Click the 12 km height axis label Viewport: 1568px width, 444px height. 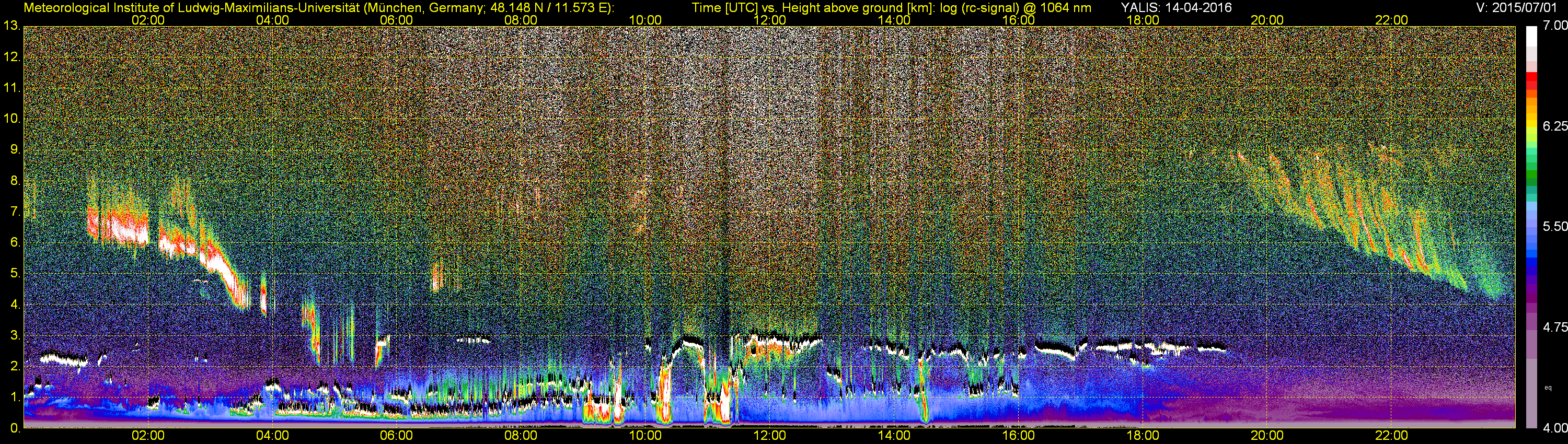tap(11, 57)
